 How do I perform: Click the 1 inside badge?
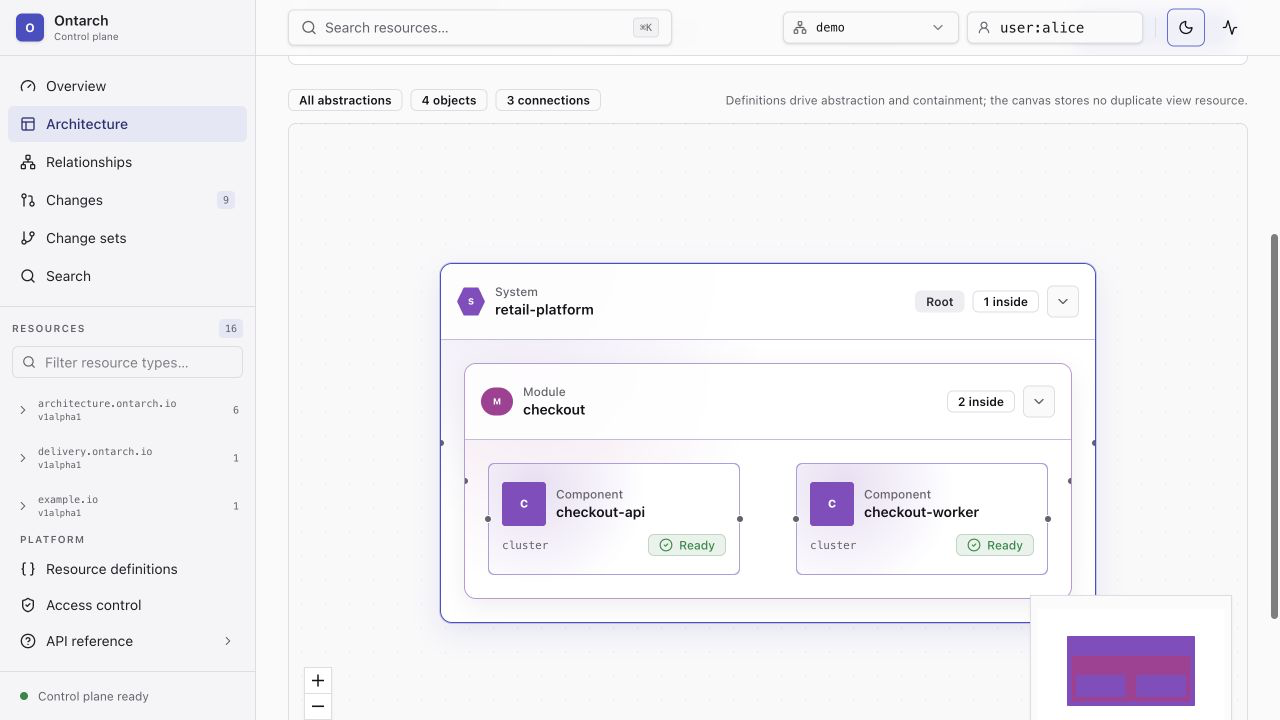click(x=1006, y=301)
